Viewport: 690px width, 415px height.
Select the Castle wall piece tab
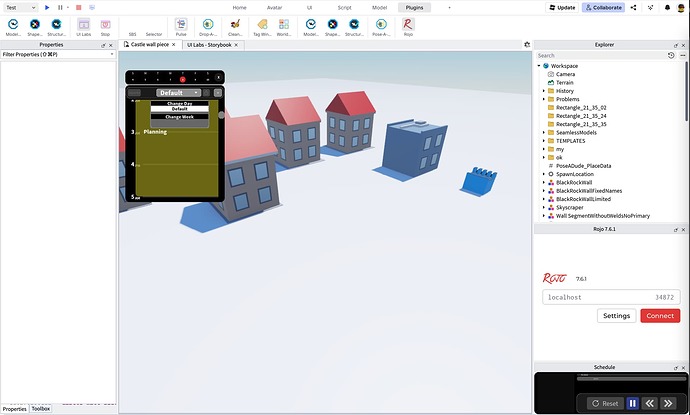pos(150,44)
